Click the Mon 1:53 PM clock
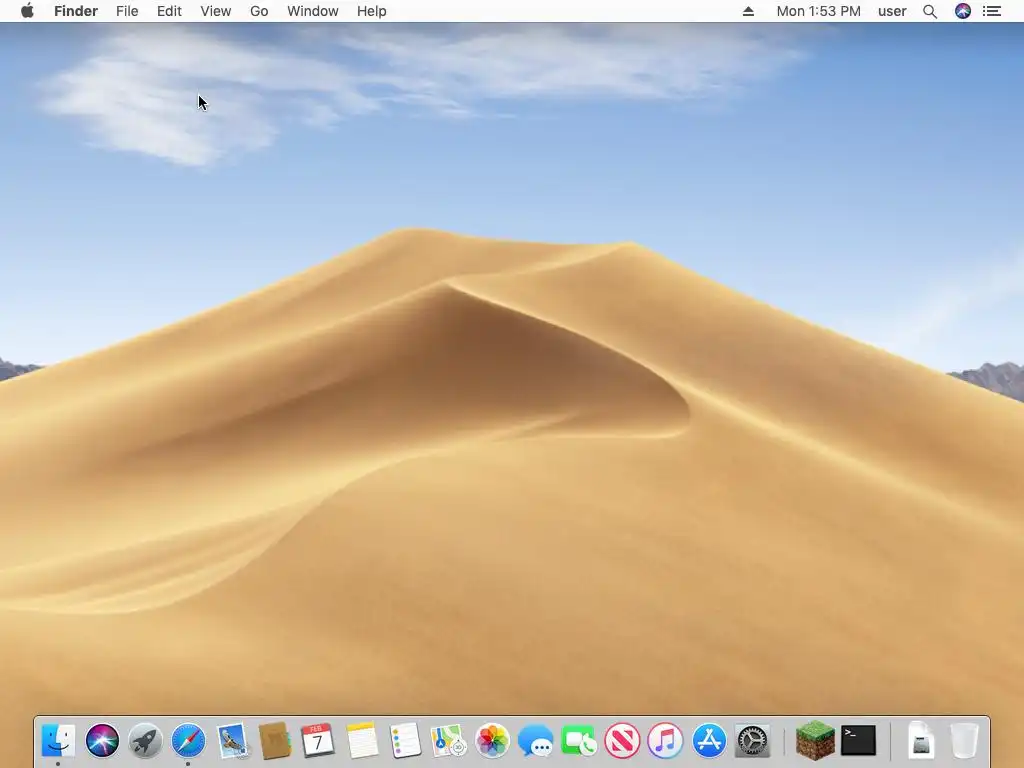 point(818,11)
